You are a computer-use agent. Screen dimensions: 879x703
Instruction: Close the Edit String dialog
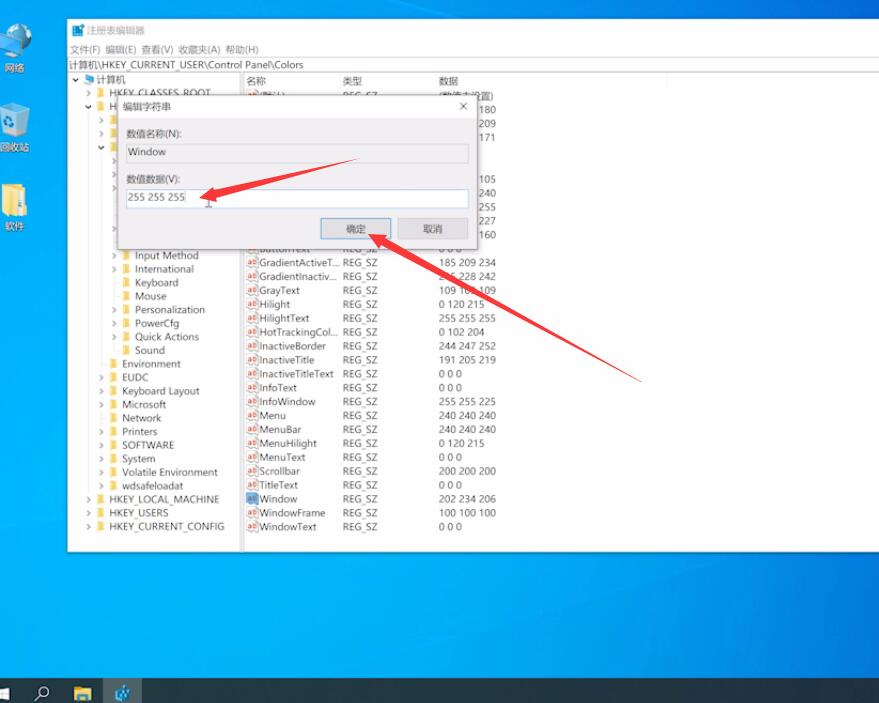coord(463,106)
